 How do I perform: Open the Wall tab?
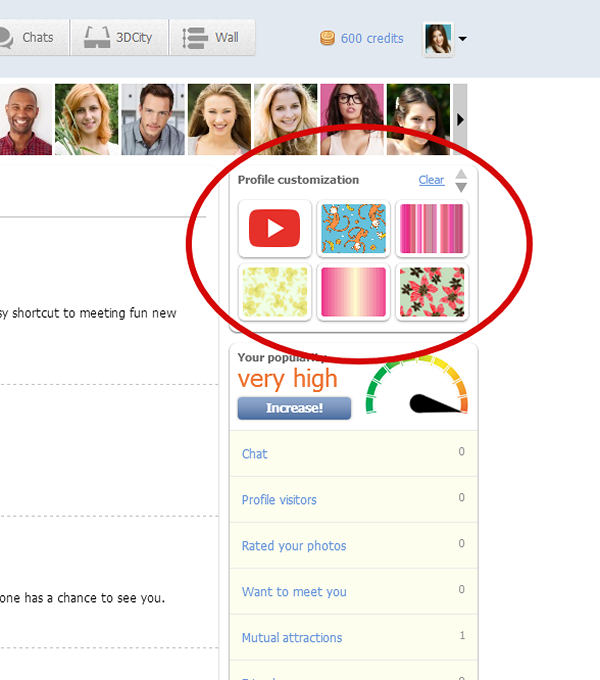pyautogui.click(x=213, y=38)
